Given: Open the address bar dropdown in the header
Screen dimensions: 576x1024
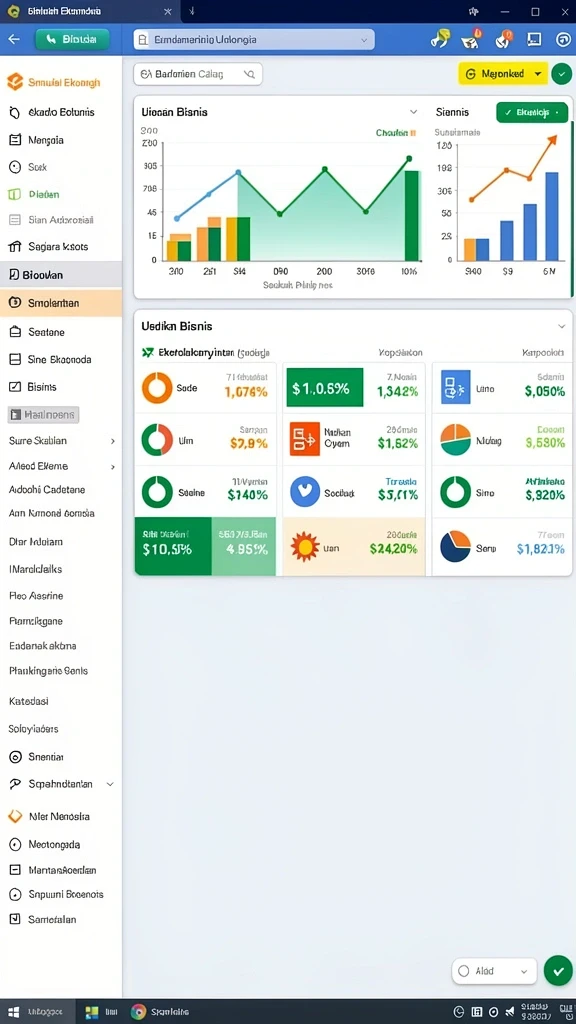Looking at the screenshot, I should pos(364,40).
